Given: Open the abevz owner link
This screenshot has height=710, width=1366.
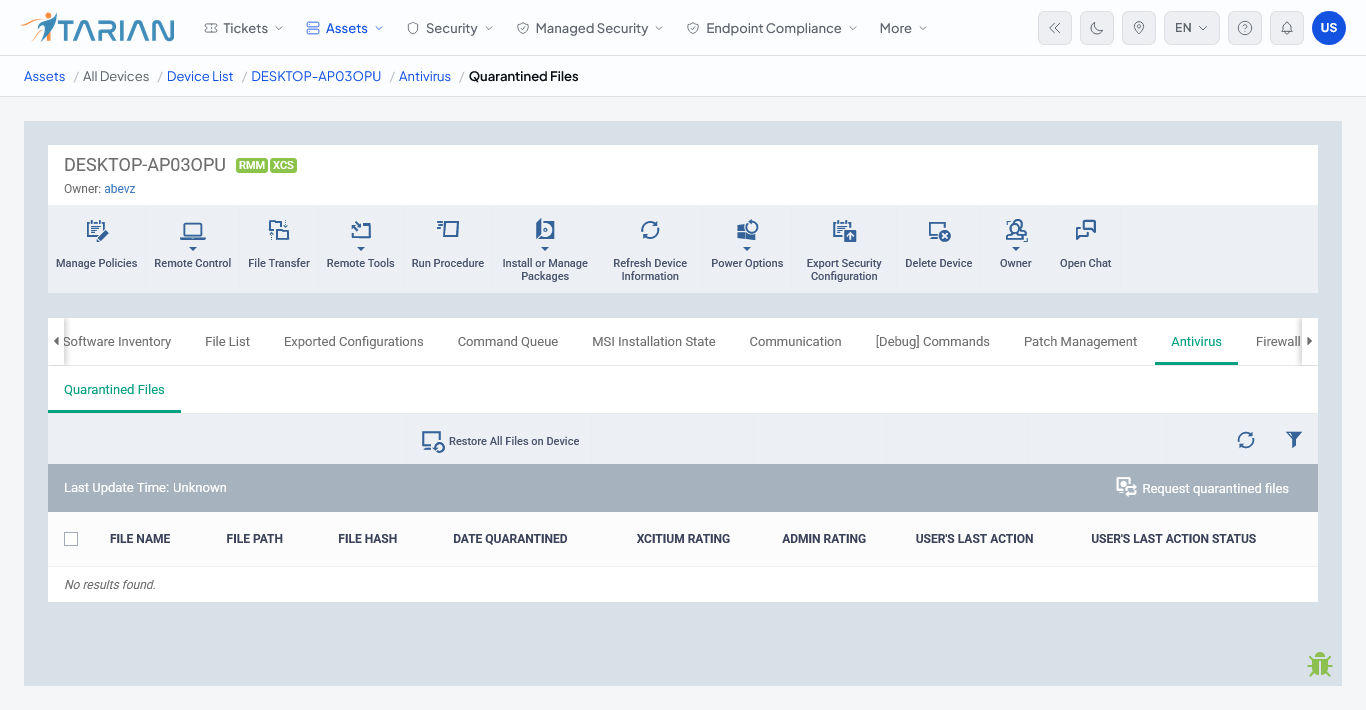Looking at the screenshot, I should [120, 189].
